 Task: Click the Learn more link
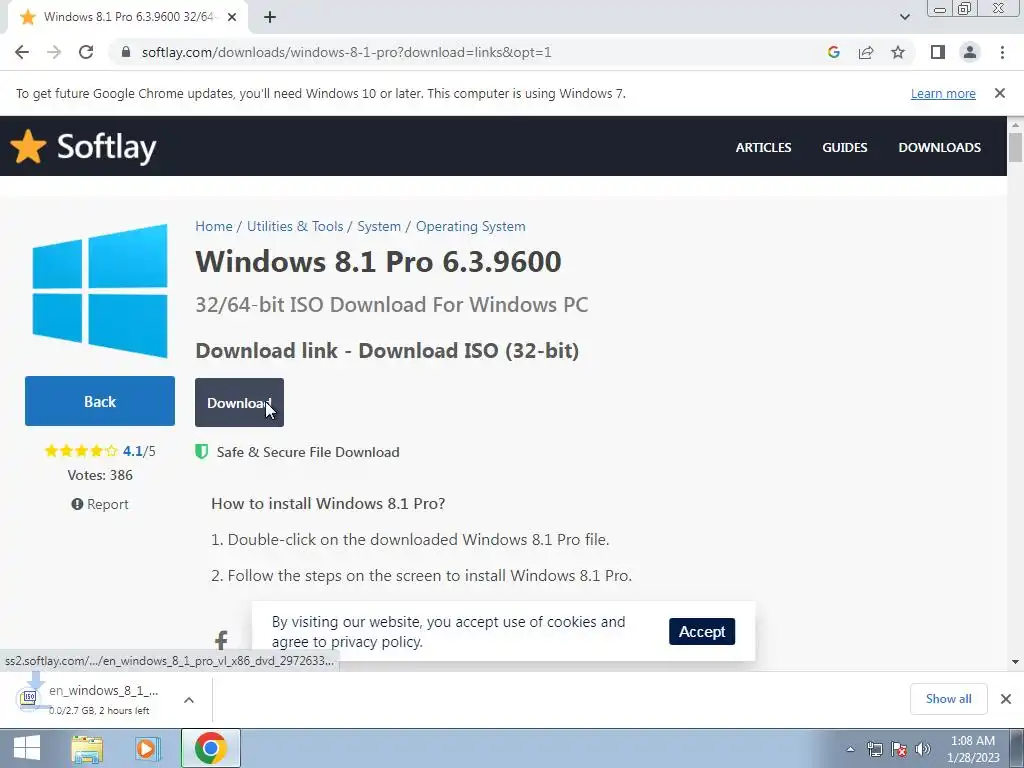coord(943,93)
